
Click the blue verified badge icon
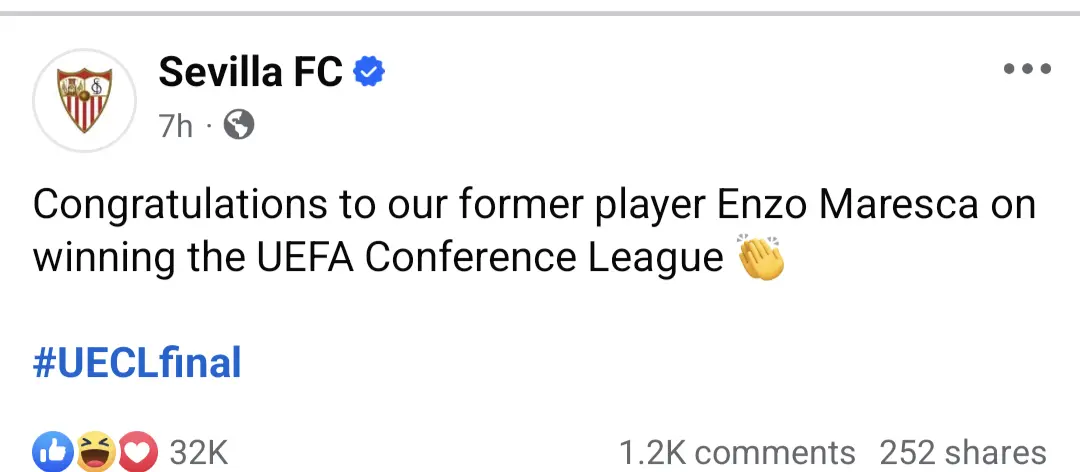click(x=369, y=72)
